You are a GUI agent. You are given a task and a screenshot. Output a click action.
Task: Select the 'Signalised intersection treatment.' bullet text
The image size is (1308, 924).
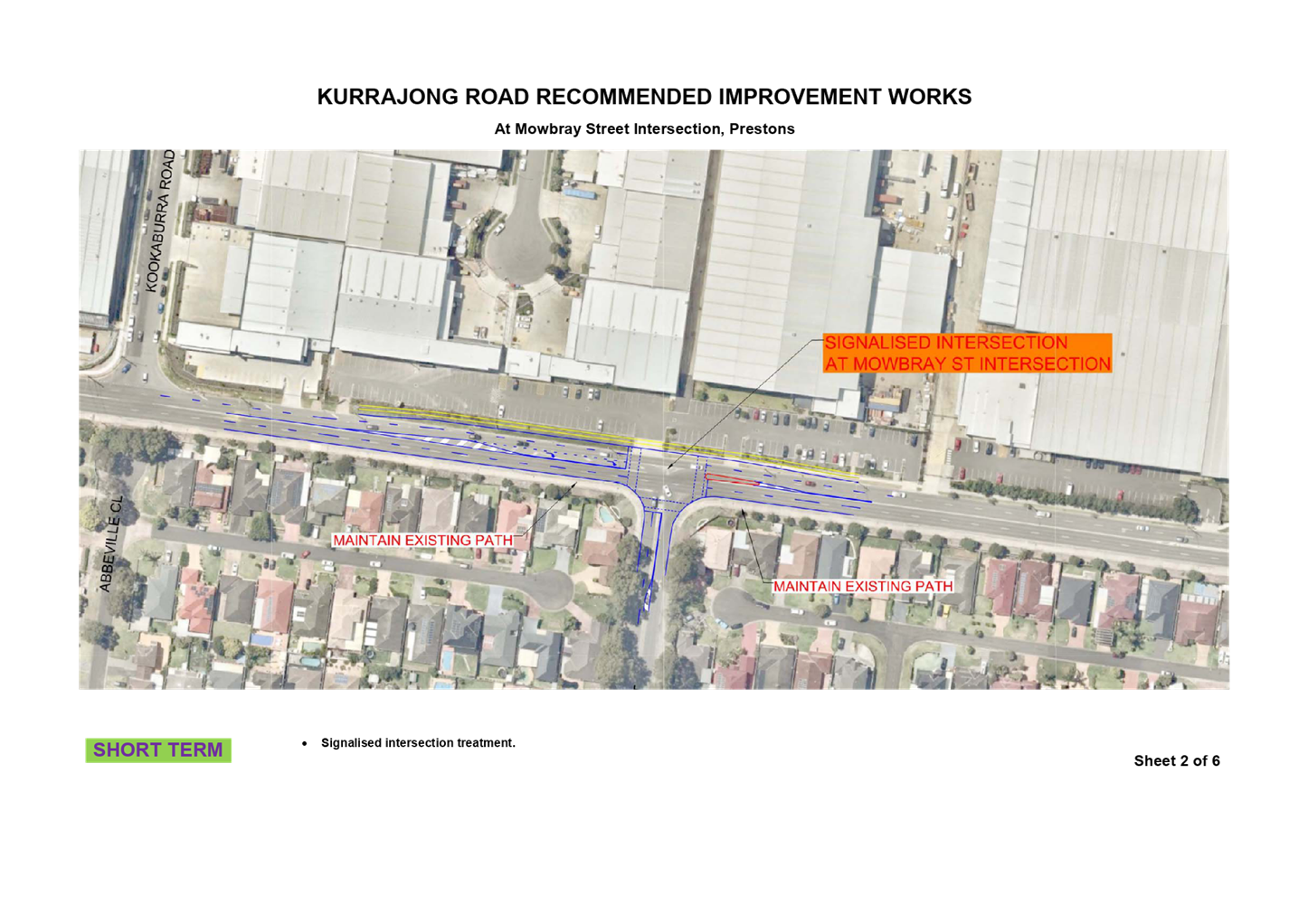pos(418,743)
